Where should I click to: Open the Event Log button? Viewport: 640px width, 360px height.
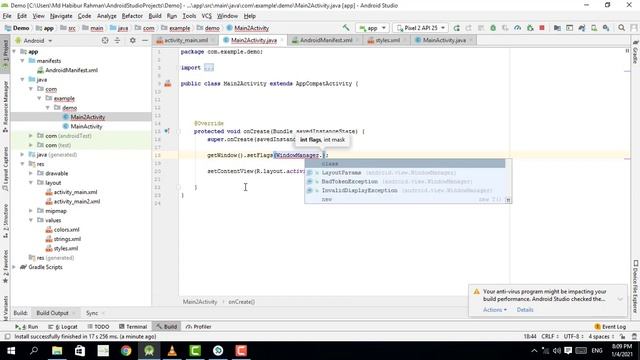pos(610,327)
